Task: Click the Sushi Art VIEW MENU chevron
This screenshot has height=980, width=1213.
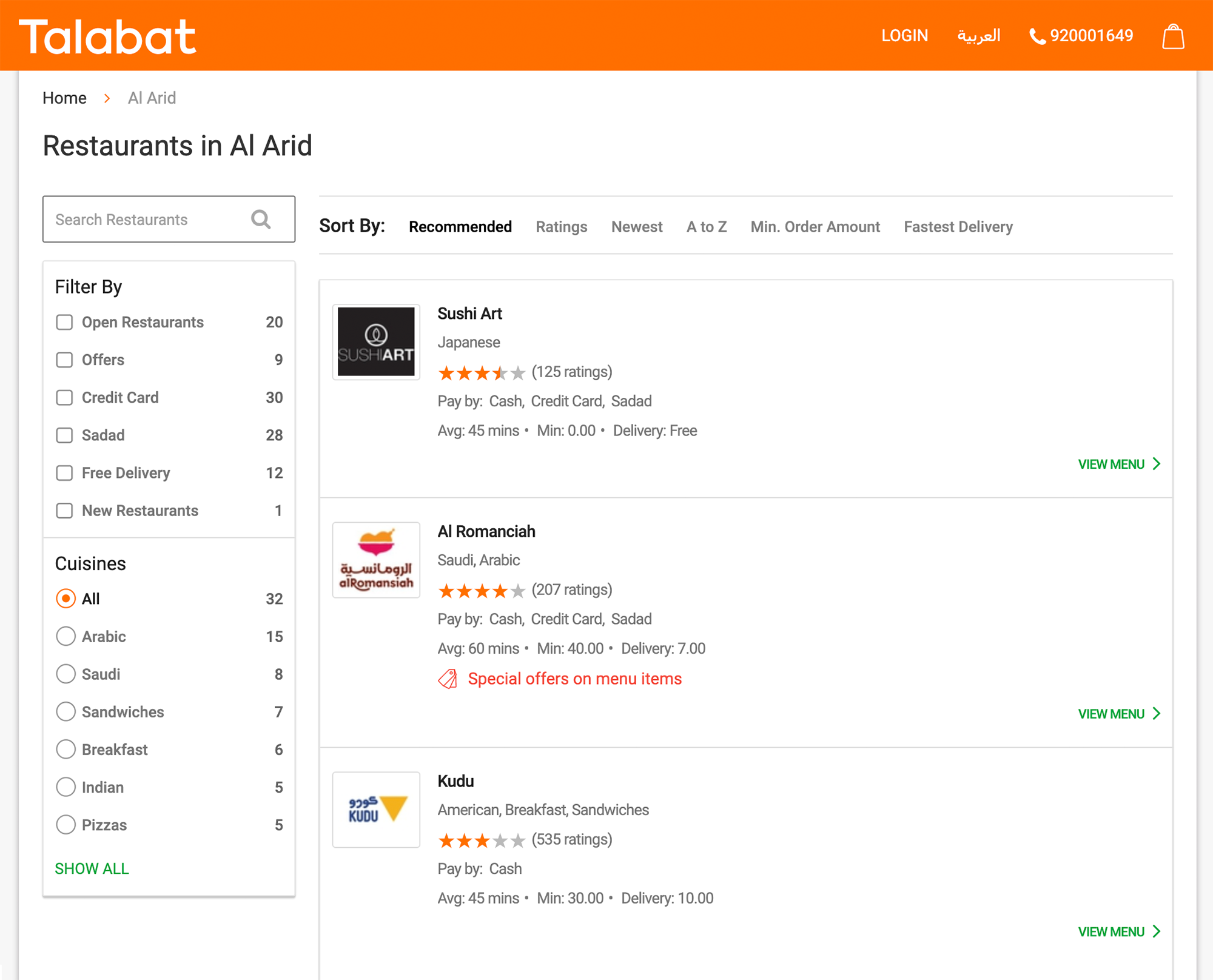Action: [1157, 464]
